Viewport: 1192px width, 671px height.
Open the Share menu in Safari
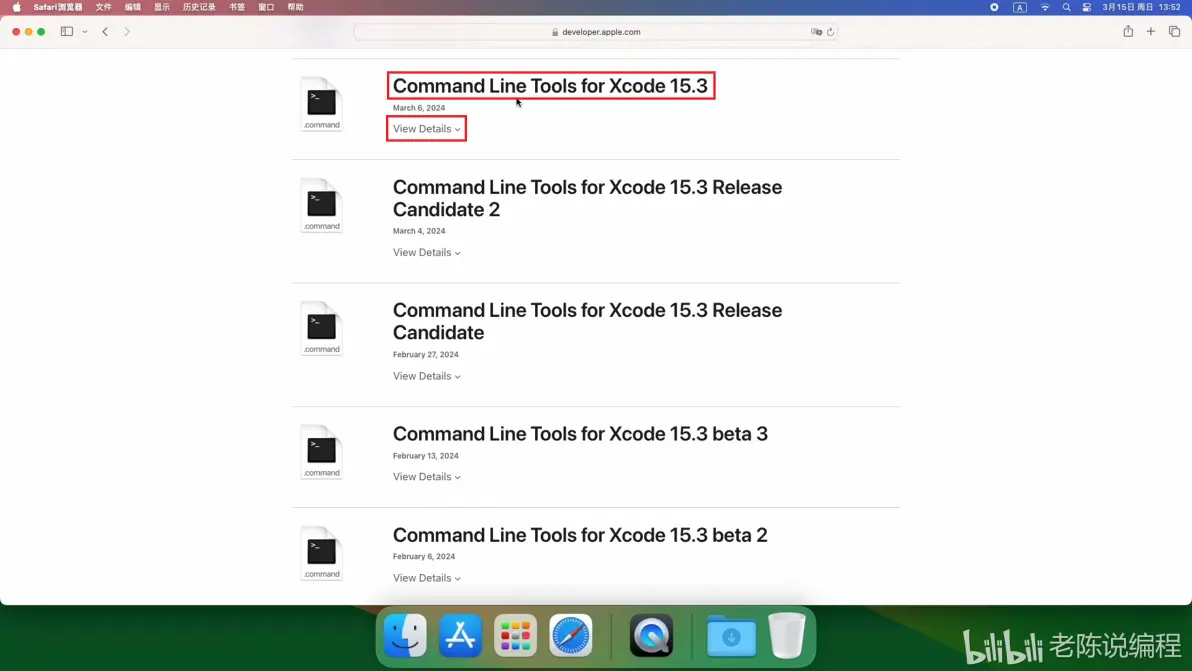[x=1128, y=31]
